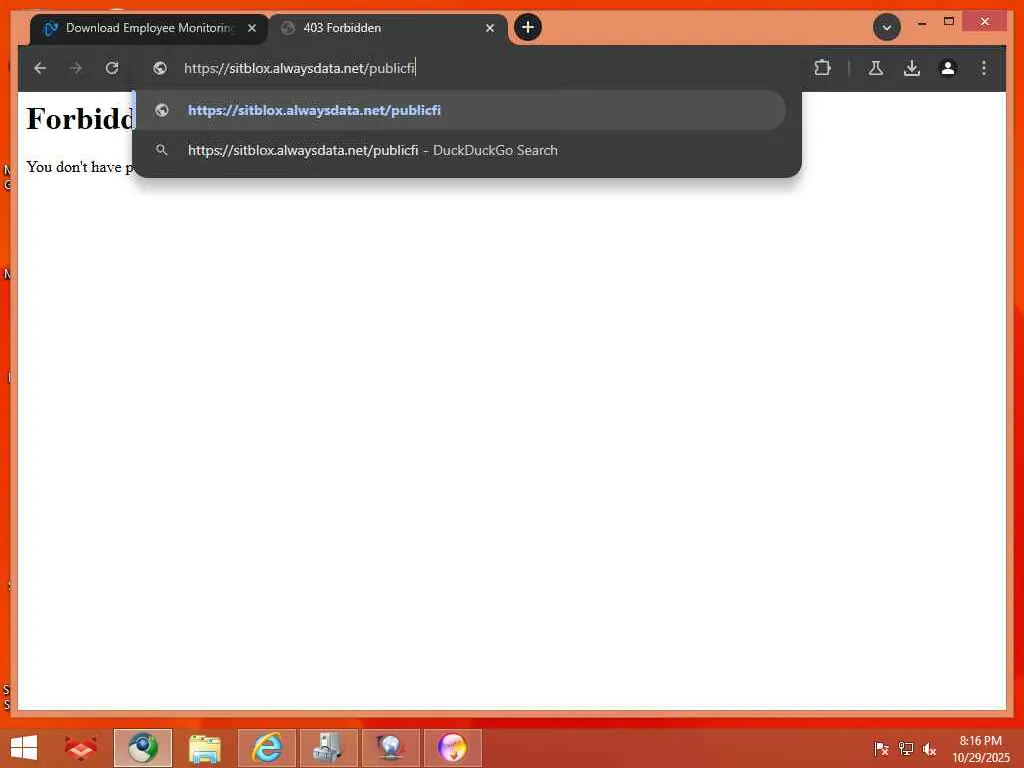Open Action Center flag icon in tray
The image size is (1024, 768).
(x=881, y=748)
